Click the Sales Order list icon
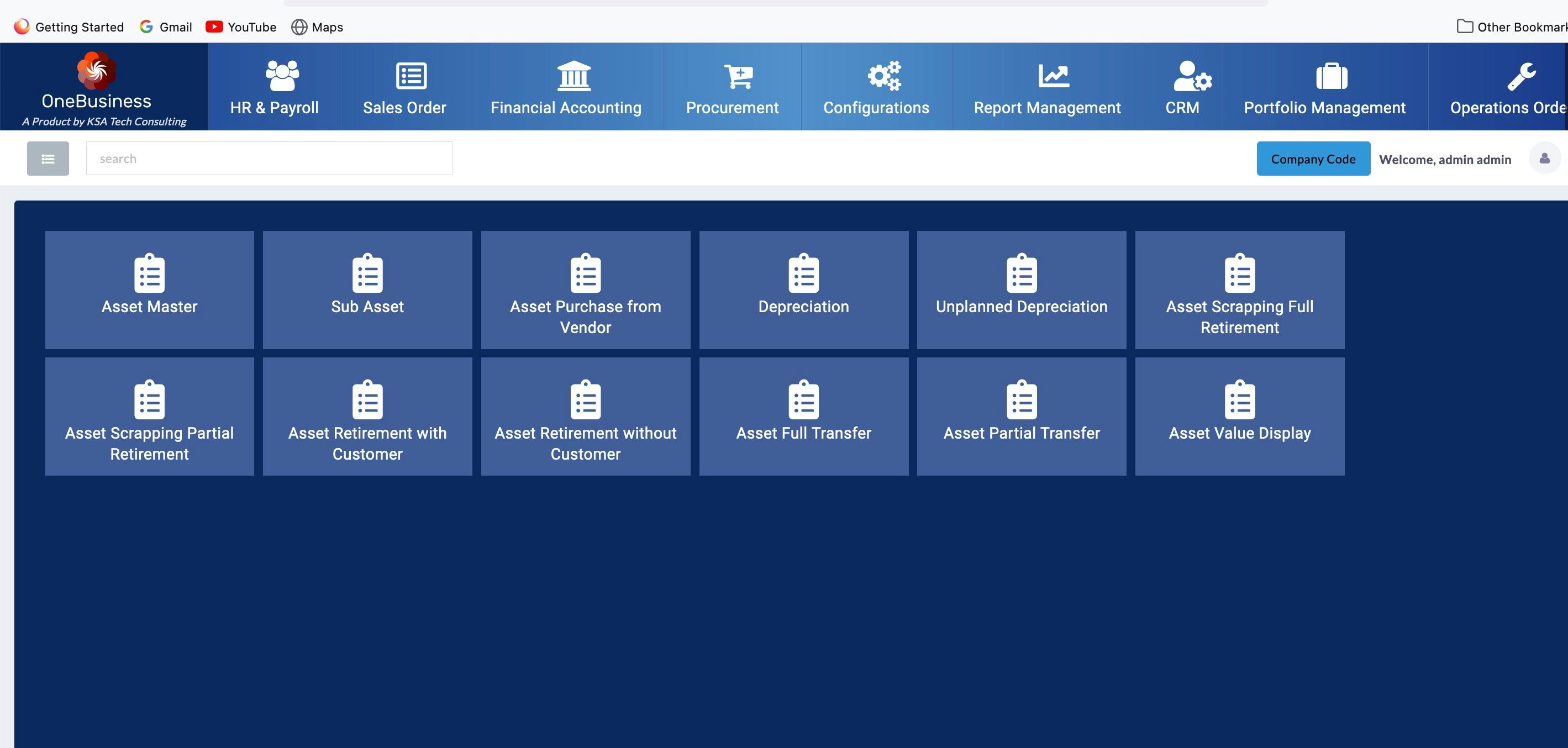 411,76
